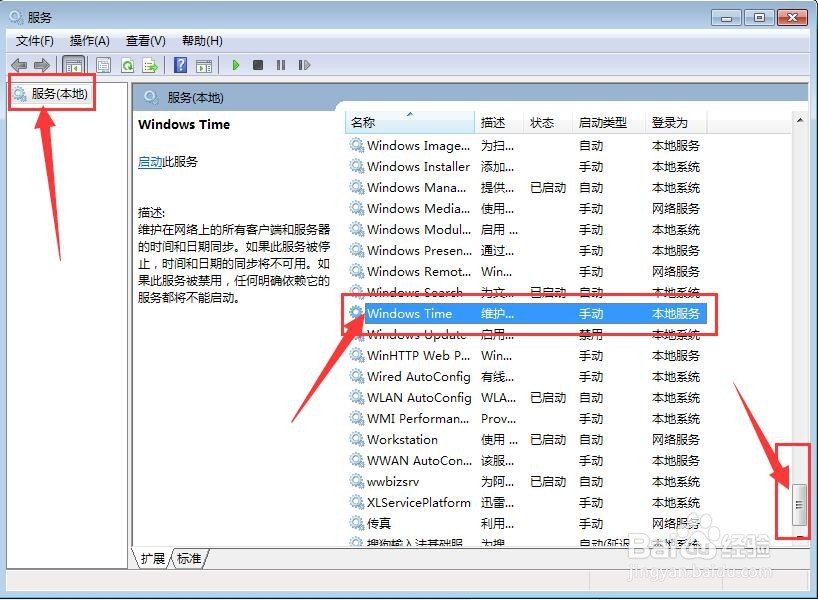Click the Export list toolbar icon
This screenshot has height=600, width=818.
(x=150, y=65)
